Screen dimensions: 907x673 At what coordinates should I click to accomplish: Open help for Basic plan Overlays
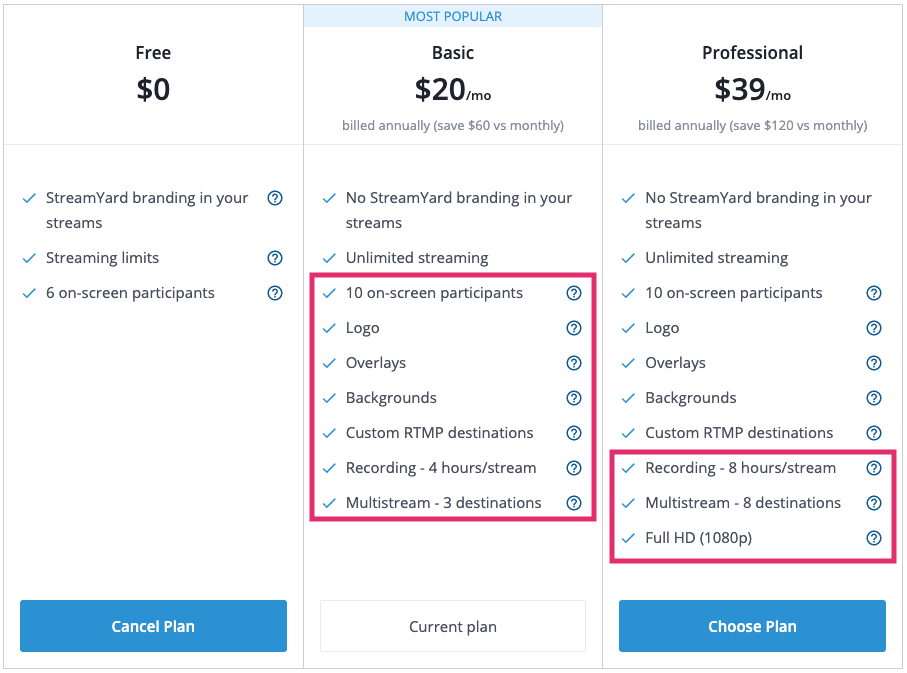click(x=574, y=363)
